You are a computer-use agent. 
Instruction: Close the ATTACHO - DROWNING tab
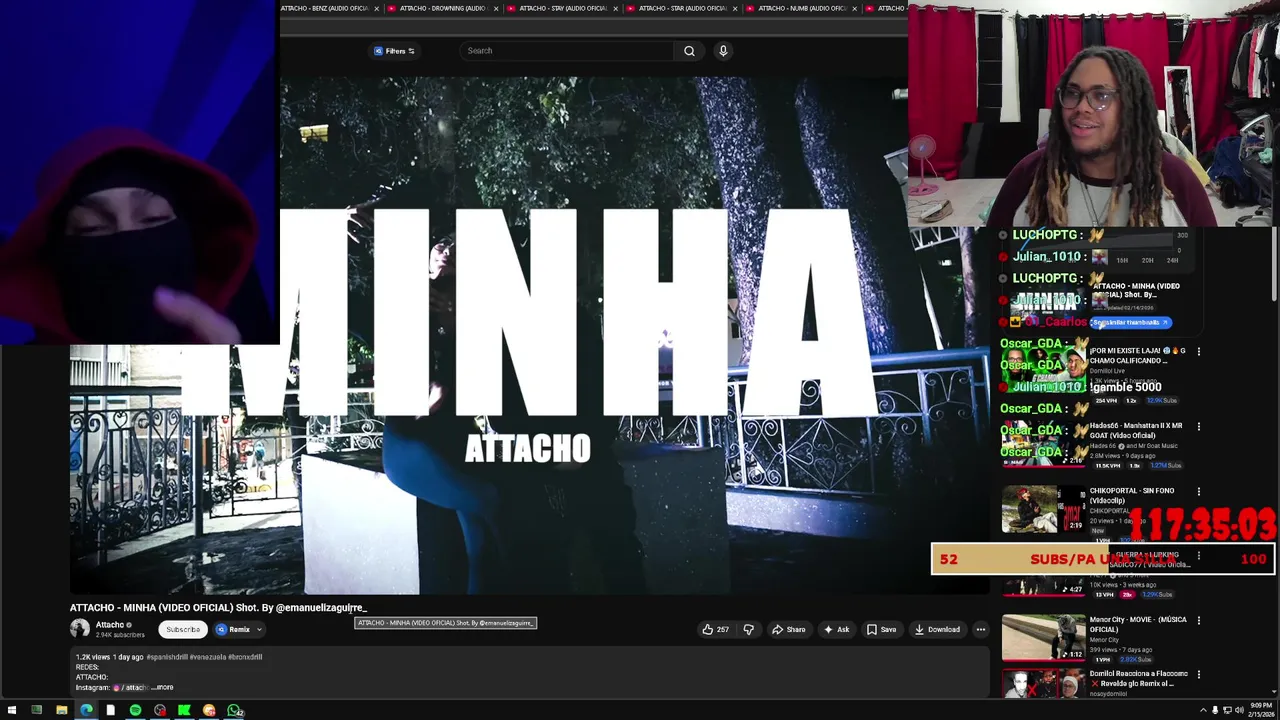(497, 8)
